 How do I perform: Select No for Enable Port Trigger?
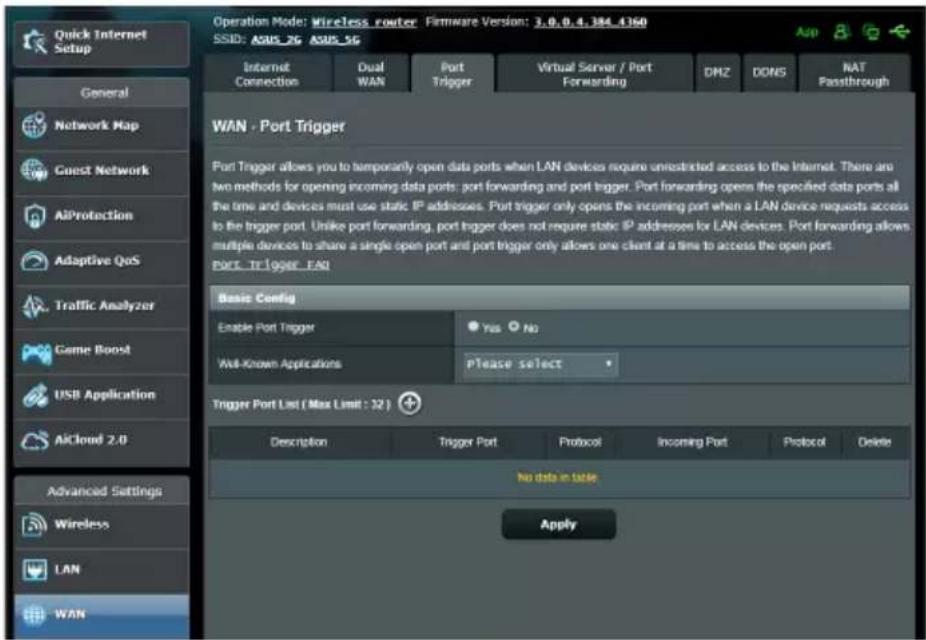tap(514, 326)
